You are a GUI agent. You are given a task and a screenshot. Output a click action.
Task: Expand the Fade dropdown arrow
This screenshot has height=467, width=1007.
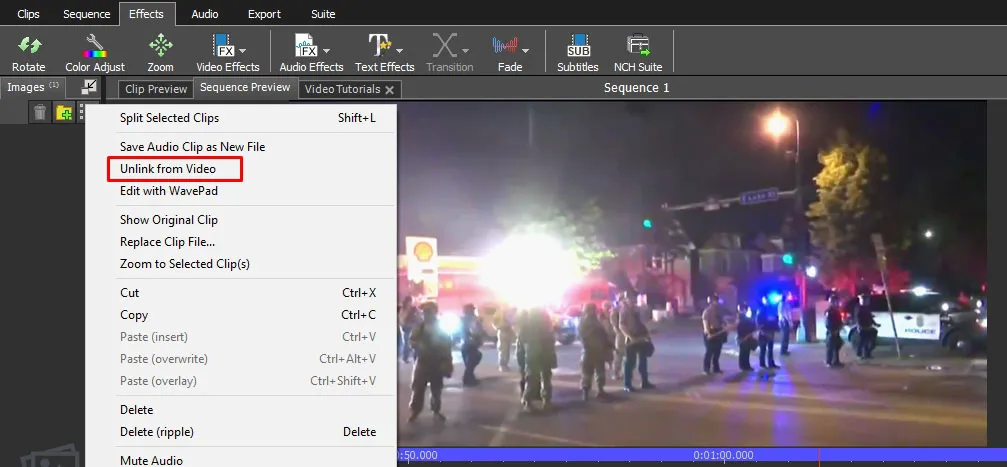[x=525, y=48]
